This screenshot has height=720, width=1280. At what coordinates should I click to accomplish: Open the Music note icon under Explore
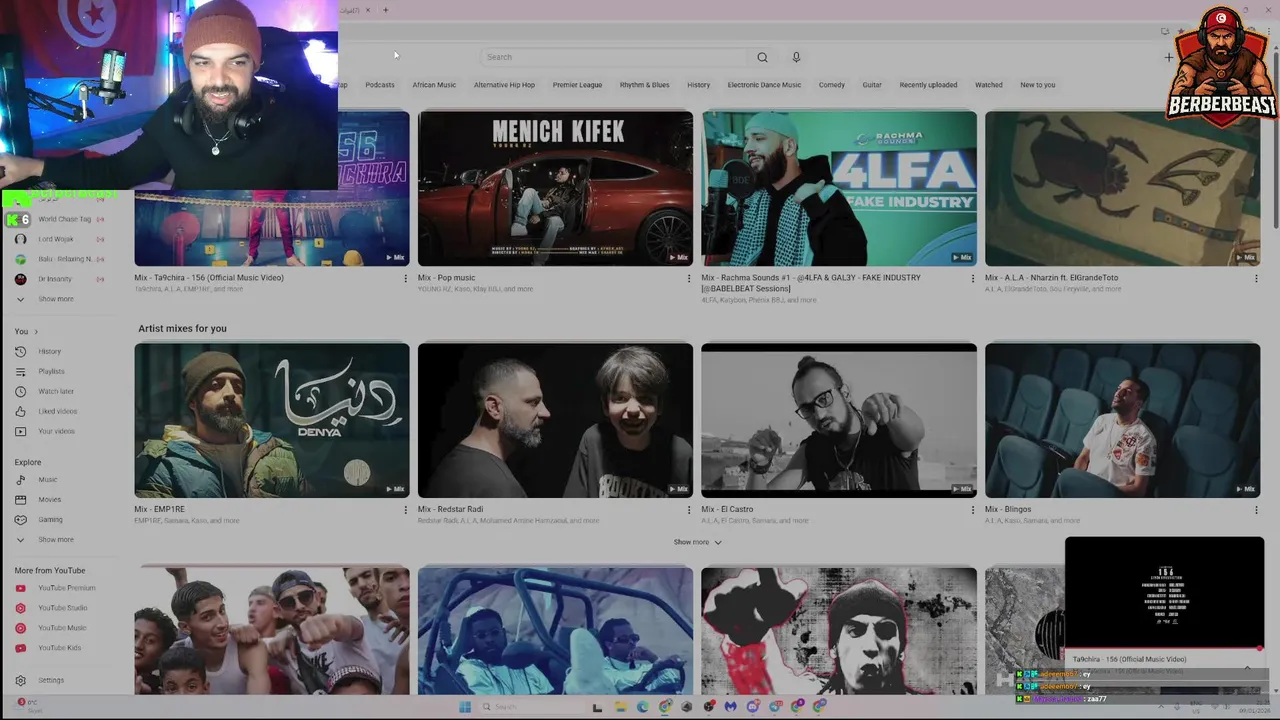tap(20, 480)
